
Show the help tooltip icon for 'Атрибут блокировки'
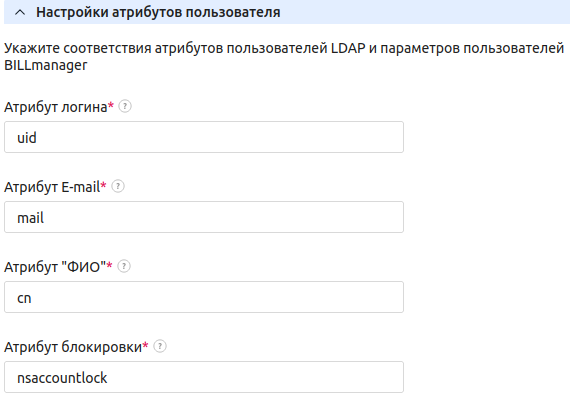160,346
